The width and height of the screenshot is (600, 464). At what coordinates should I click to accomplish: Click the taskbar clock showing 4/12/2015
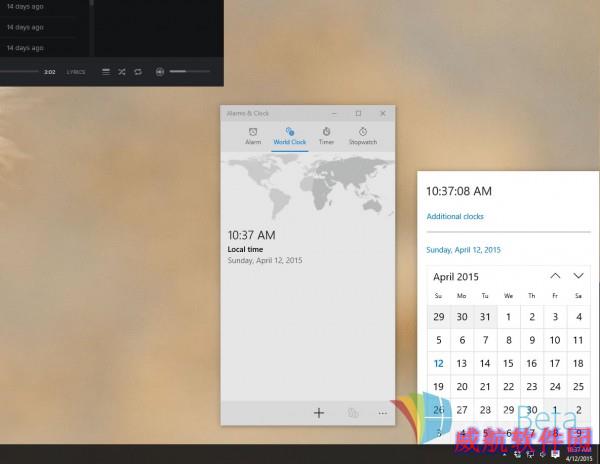point(579,454)
